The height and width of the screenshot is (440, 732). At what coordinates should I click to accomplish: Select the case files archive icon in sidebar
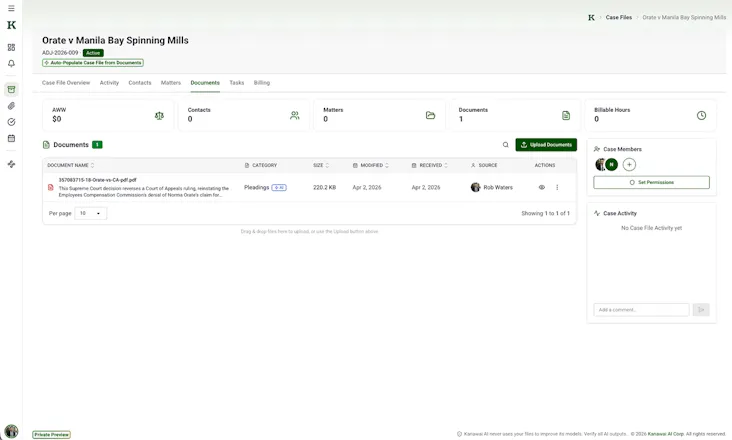(11, 89)
